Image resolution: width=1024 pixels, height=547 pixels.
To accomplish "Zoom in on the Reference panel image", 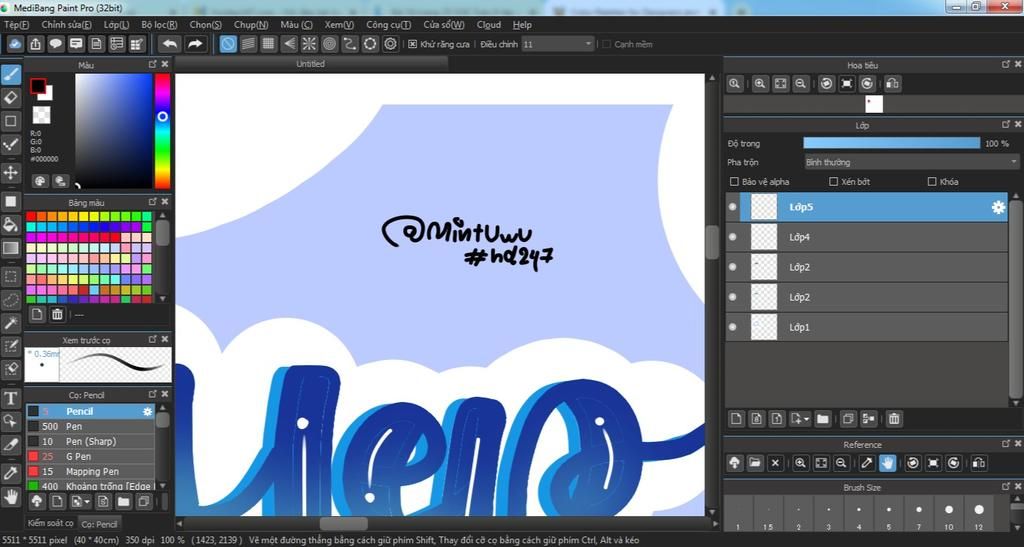I will 800,463.
